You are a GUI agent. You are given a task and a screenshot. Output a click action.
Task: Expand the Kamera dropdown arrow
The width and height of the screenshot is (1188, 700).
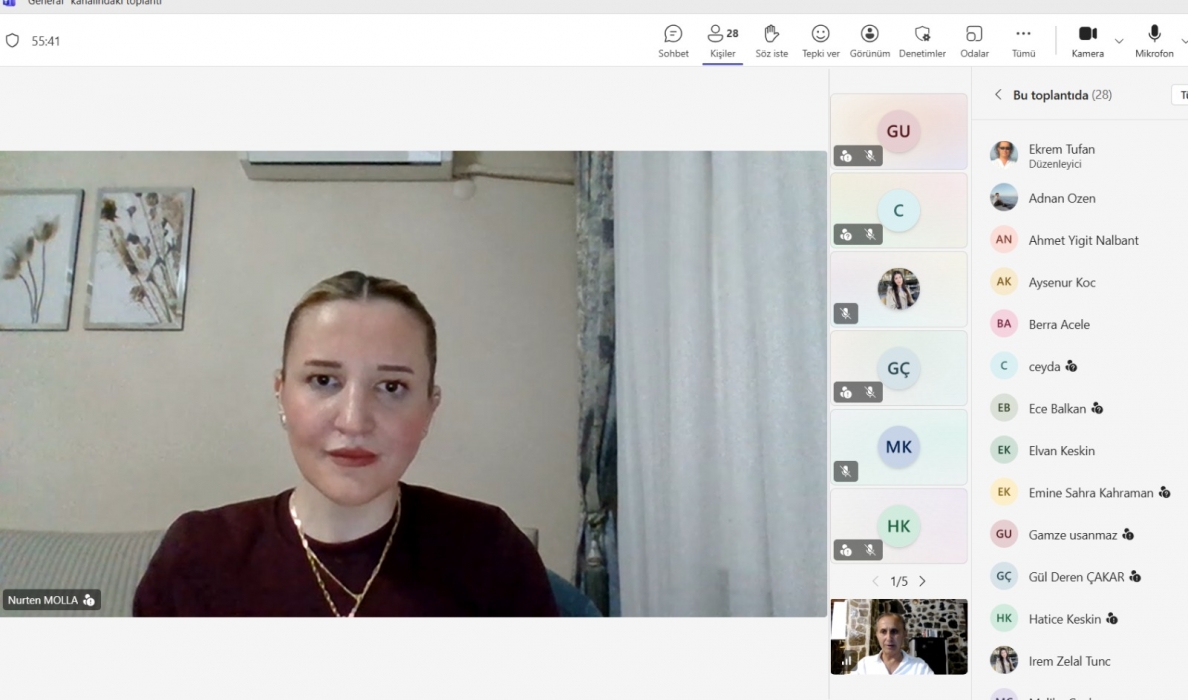point(1119,41)
